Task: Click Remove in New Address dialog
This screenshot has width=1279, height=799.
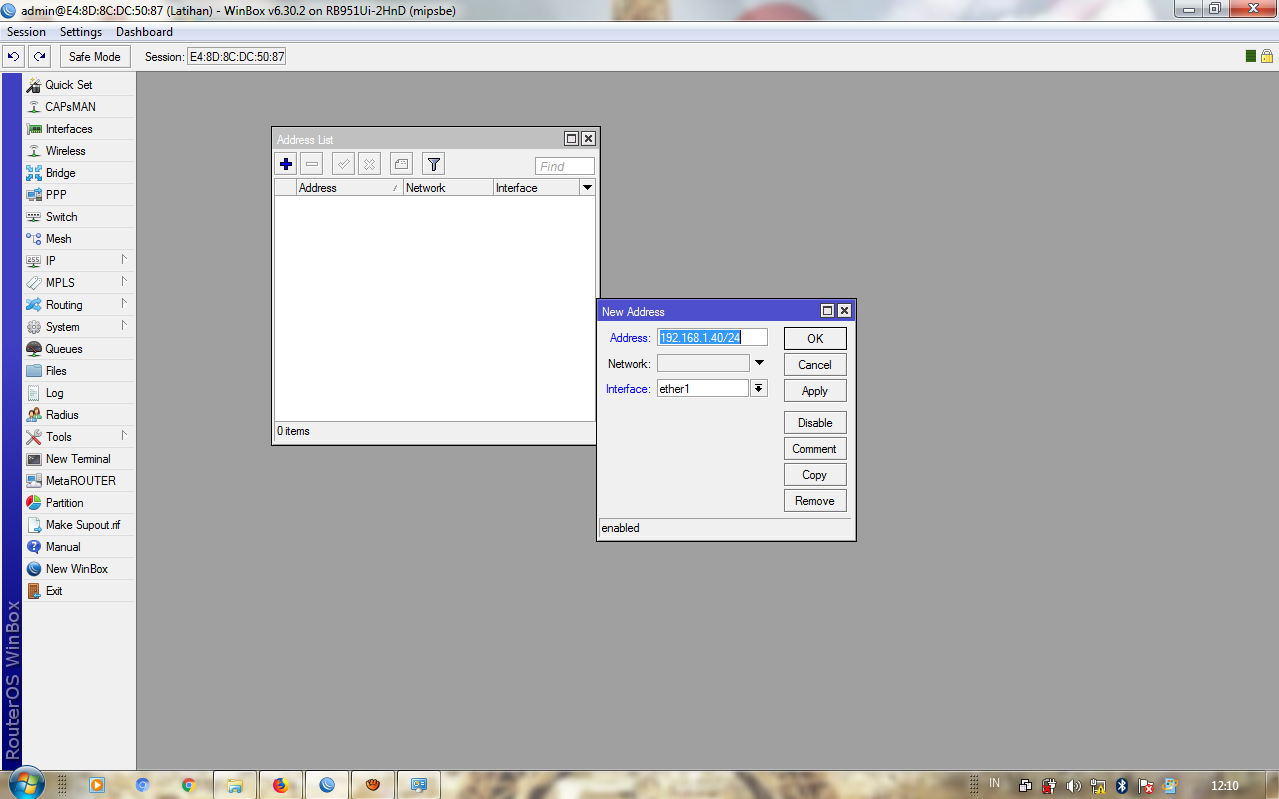Action: coord(815,501)
